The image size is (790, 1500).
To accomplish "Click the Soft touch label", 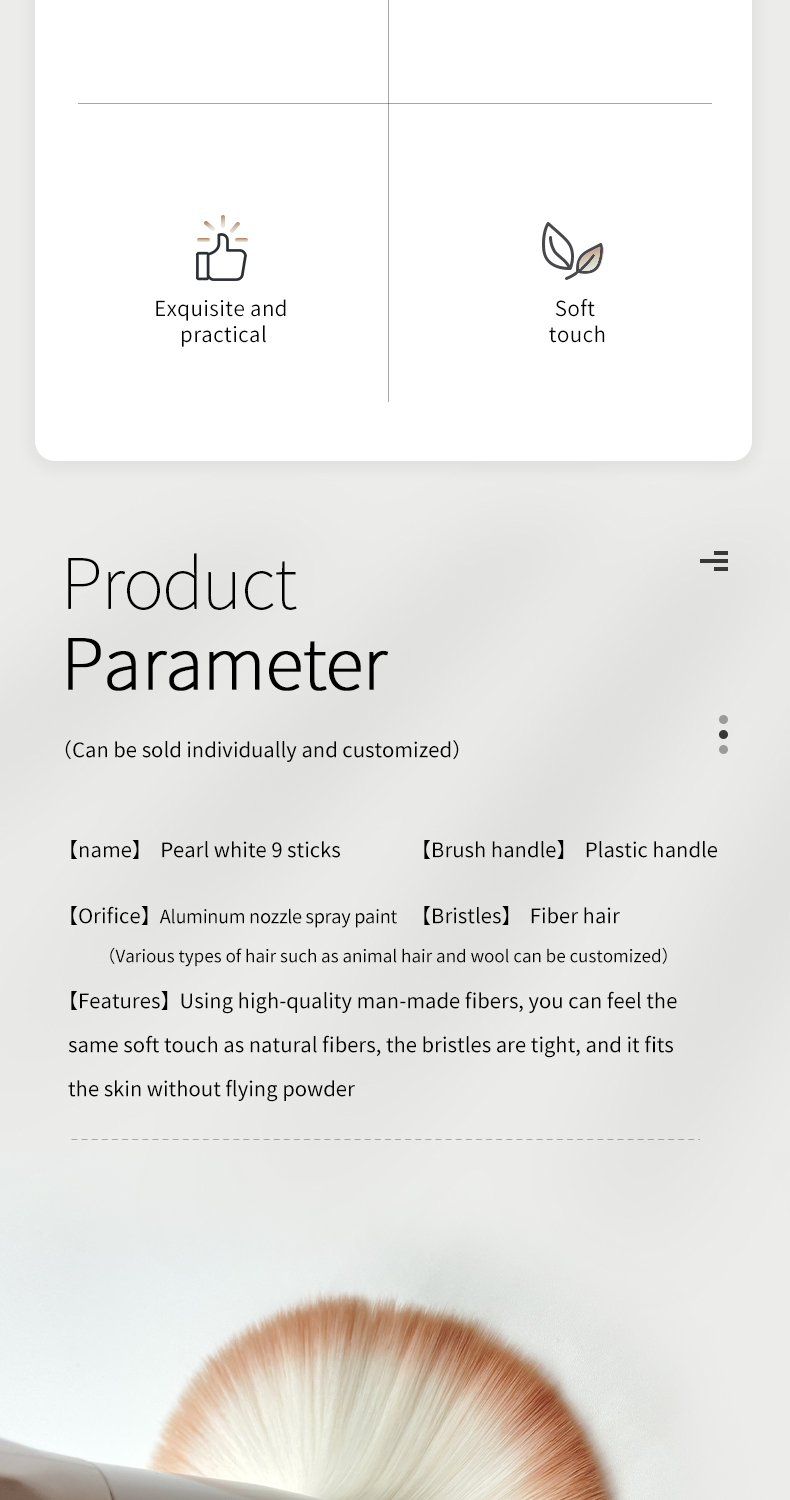I will point(577,321).
